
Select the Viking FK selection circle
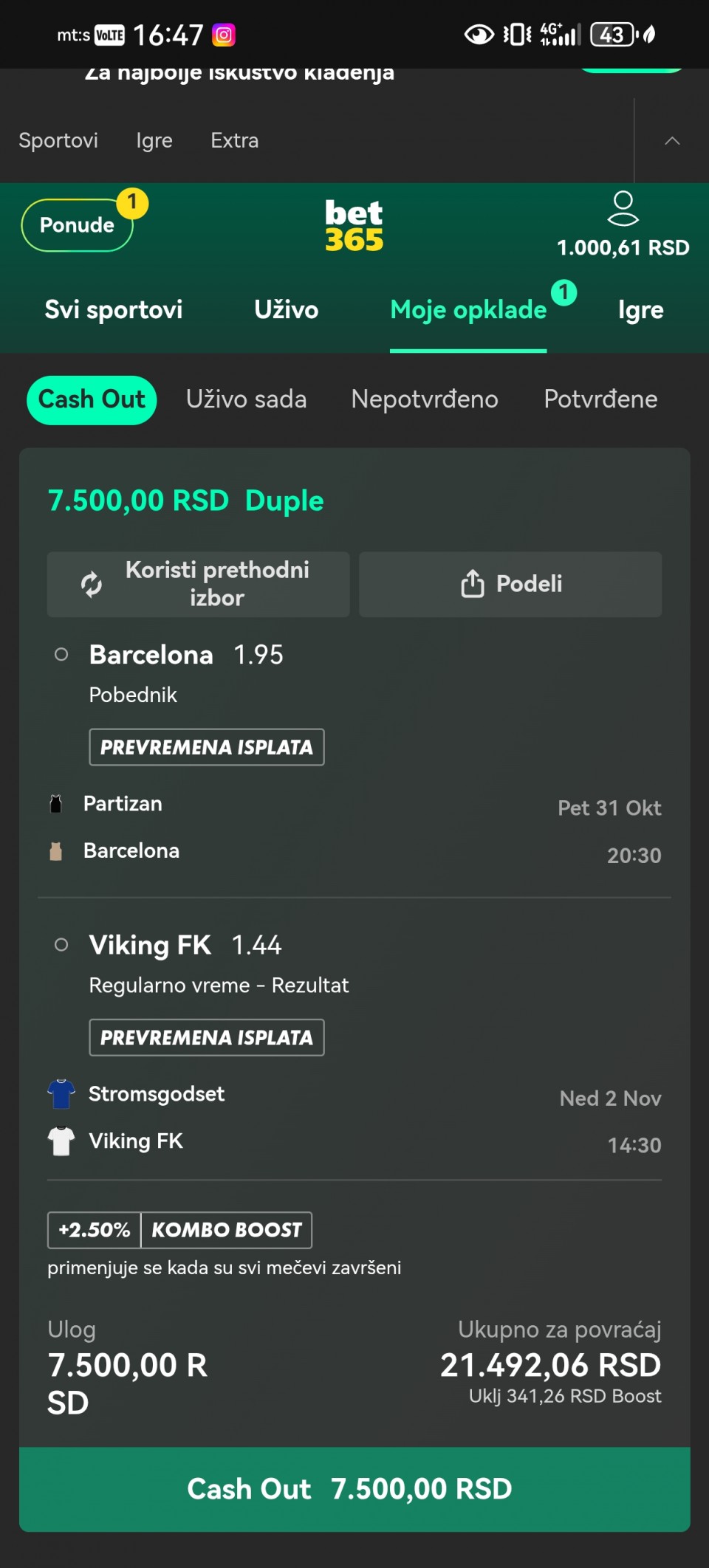coord(61,945)
